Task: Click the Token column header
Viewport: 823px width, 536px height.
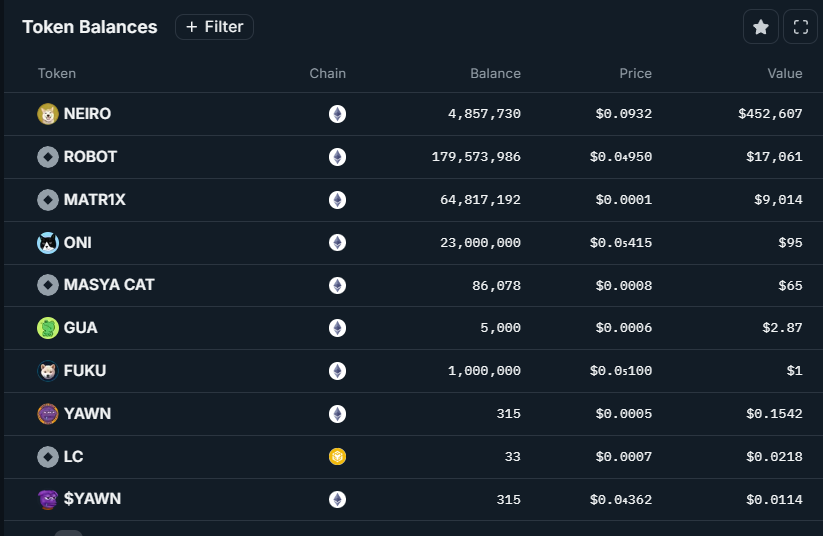Action: pyautogui.click(x=57, y=73)
